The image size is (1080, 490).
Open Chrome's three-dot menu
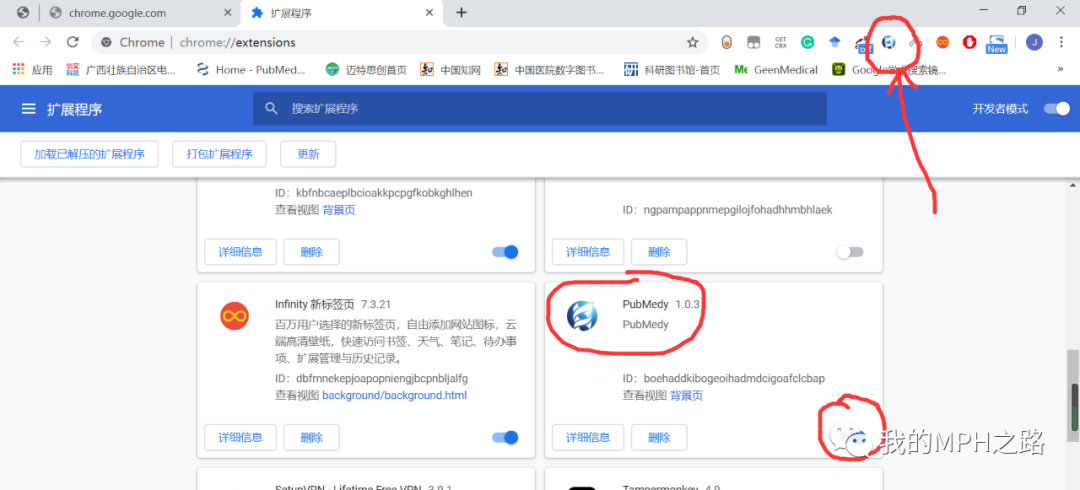(1059, 42)
